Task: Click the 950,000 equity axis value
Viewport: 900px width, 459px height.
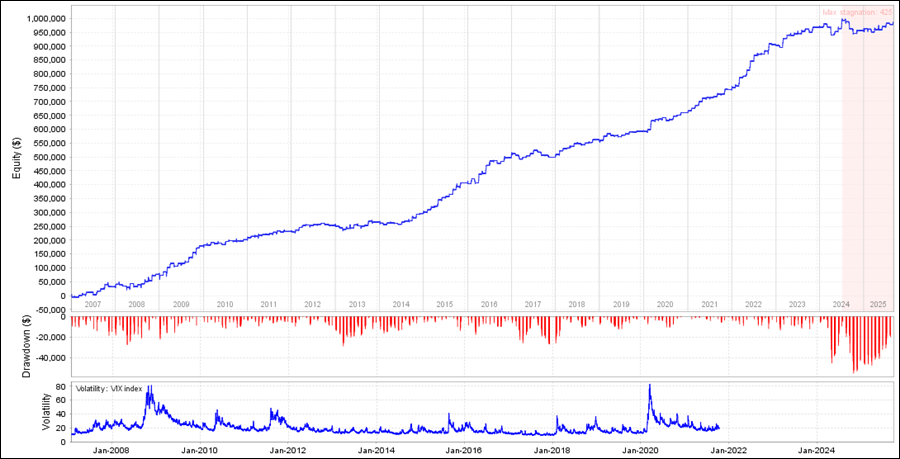Action: (x=50, y=32)
